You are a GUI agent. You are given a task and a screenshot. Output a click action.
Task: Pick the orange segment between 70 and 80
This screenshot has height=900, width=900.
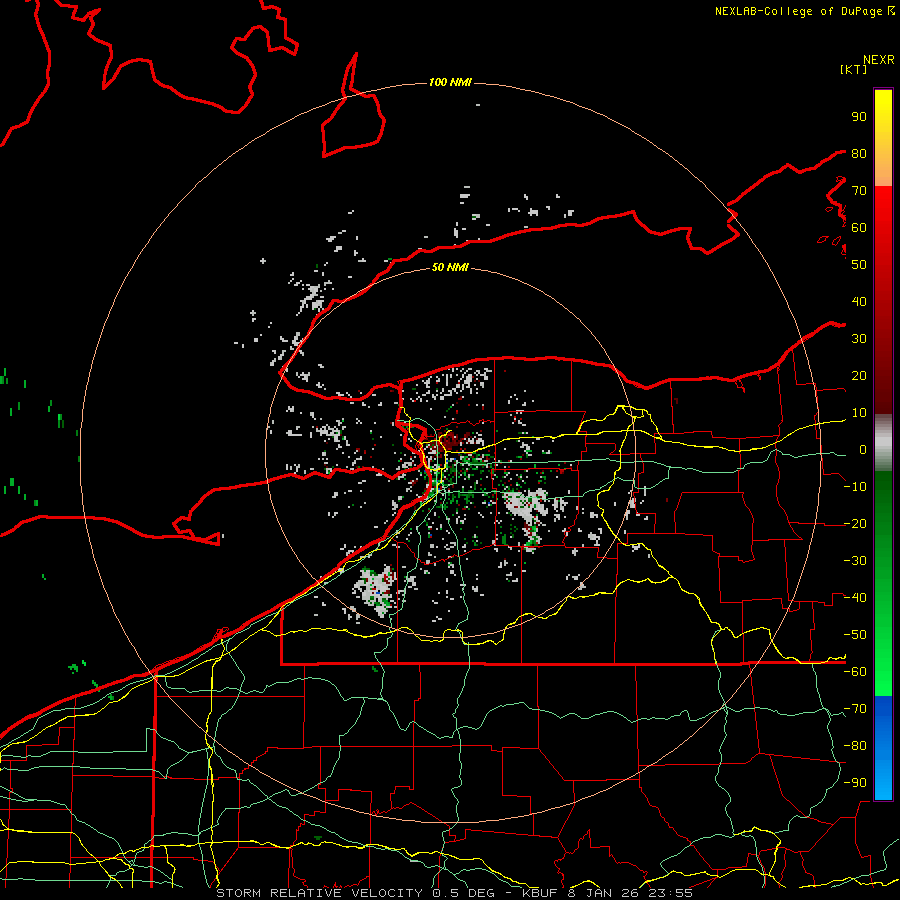[x=883, y=171]
